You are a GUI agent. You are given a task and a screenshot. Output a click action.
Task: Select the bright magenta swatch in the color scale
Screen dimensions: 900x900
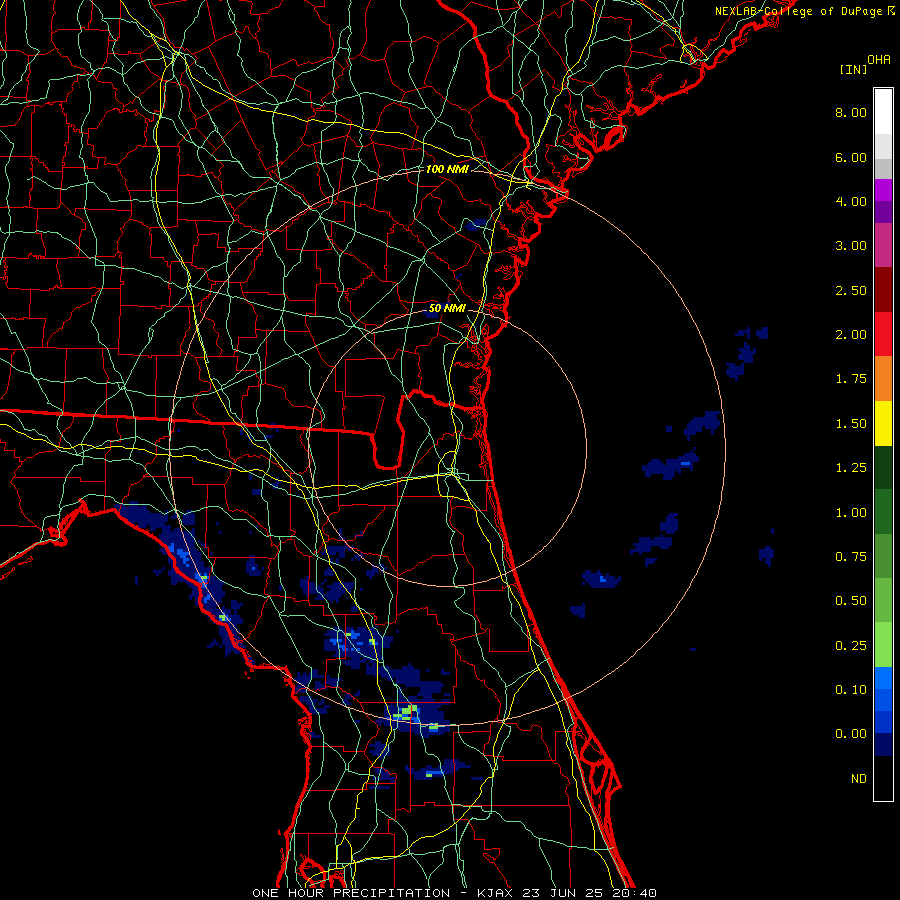[x=883, y=190]
